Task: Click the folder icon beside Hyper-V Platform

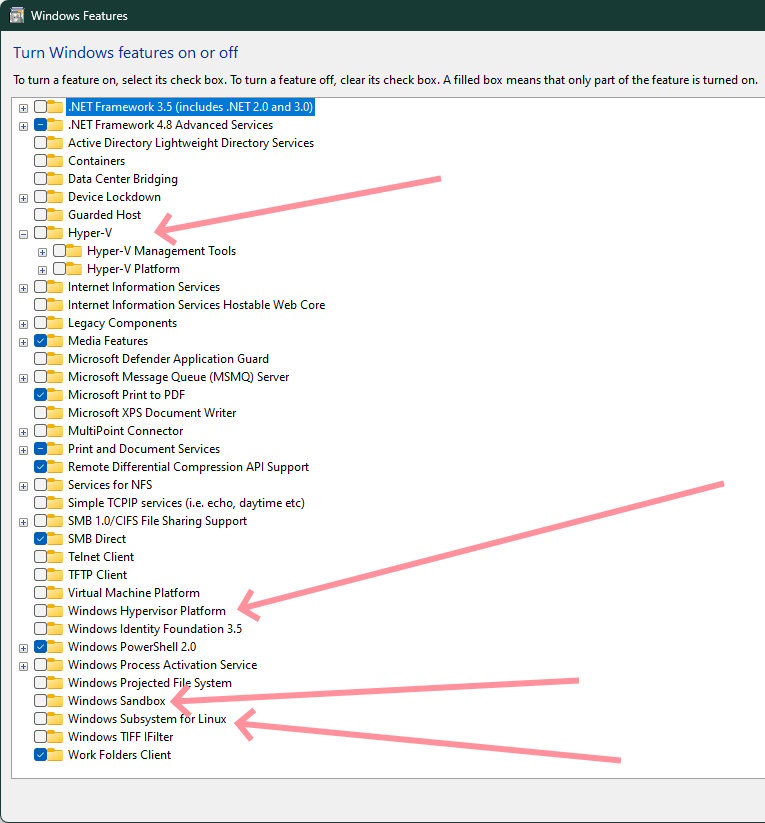Action: click(x=75, y=269)
